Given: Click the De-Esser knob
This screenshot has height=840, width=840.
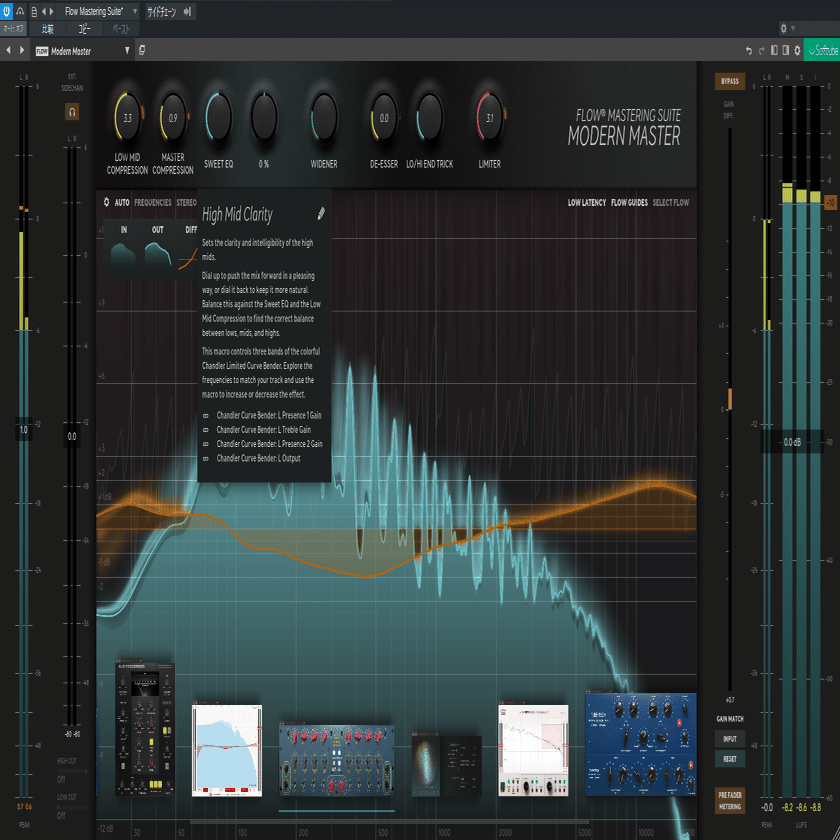Looking at the screenshot, I should pyautogui.click(x=384, y=117).
